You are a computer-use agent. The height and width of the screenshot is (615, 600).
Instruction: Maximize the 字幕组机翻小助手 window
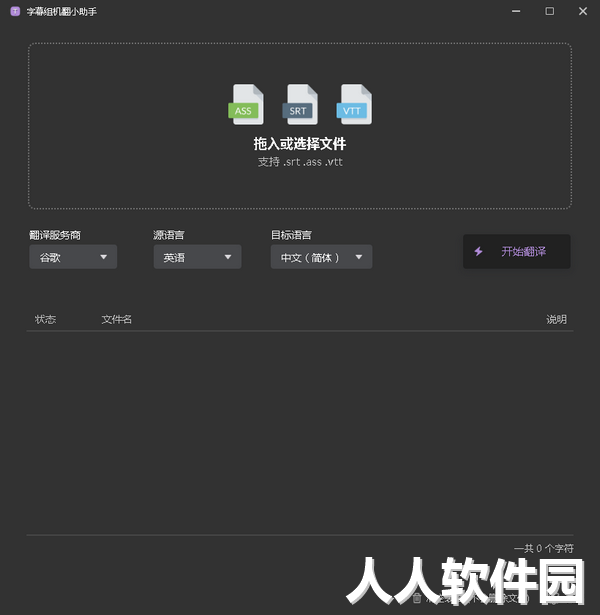(550, 11)
